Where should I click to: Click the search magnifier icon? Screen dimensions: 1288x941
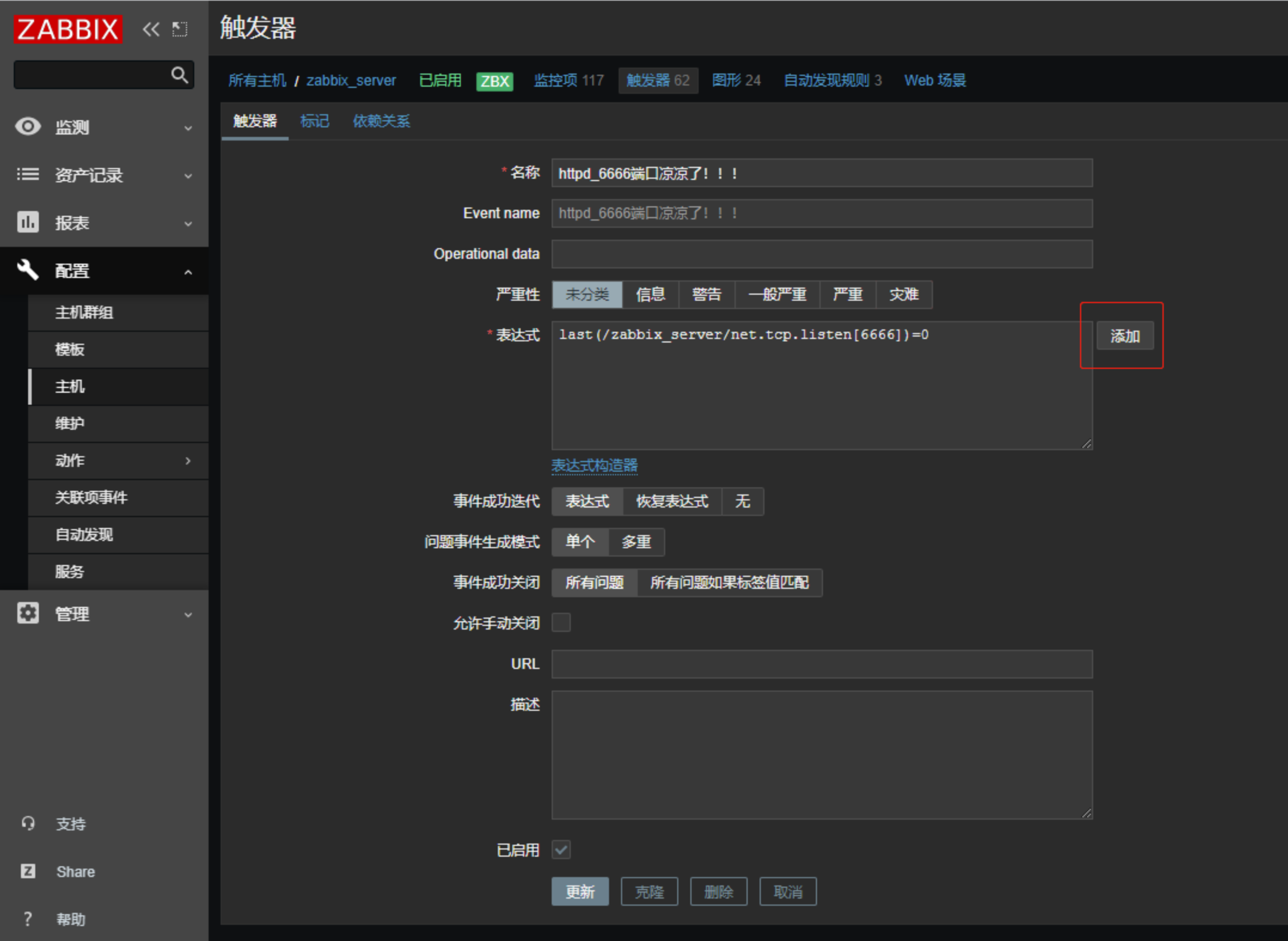[x=179, y=75]
